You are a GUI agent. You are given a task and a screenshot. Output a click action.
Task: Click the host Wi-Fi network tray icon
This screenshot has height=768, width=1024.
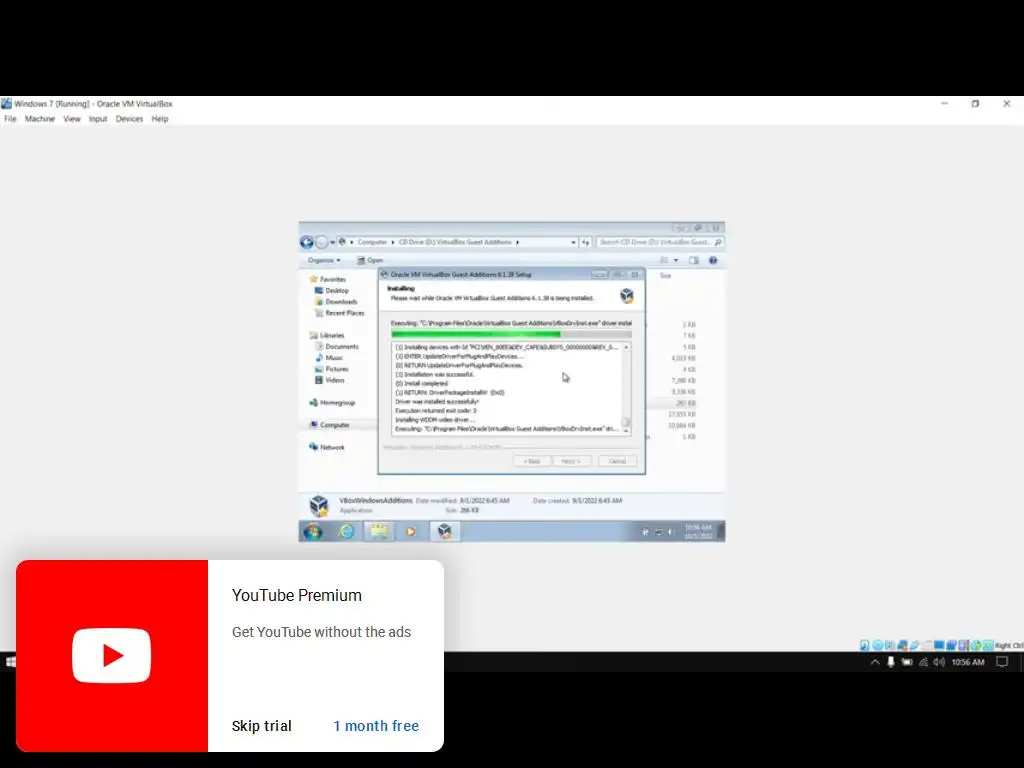923,662
